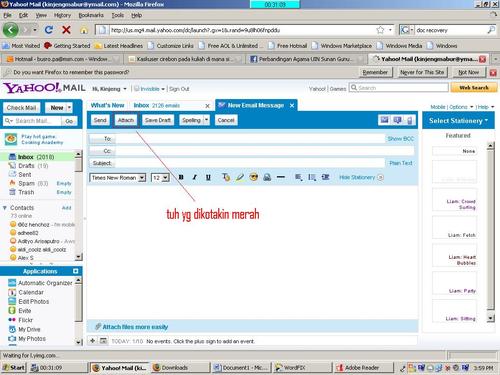
Task: Open the Select Stationery dropdown
Action: click(x=458, y=120)
